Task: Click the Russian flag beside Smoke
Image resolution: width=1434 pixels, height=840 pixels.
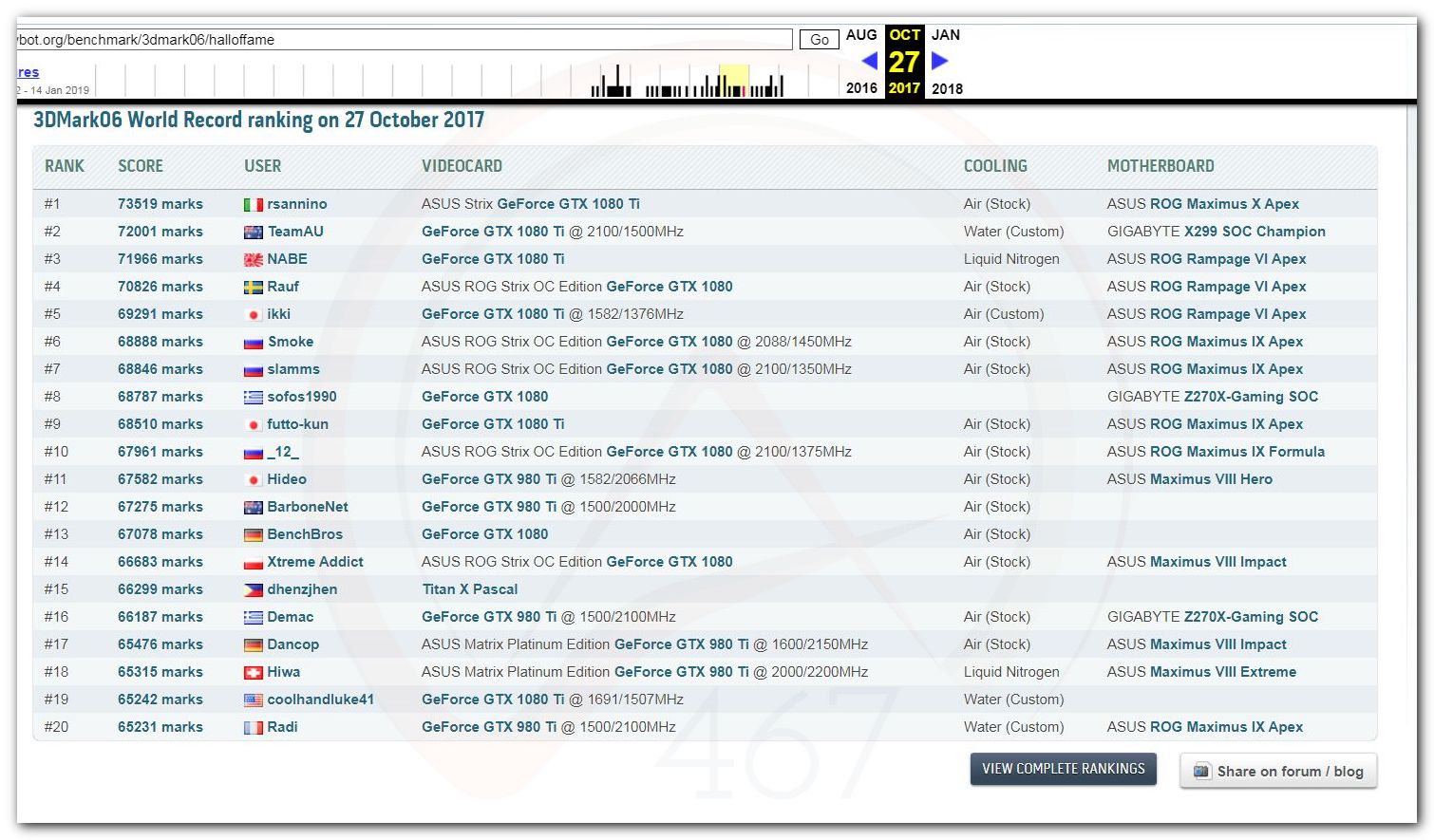Action: (x=253, y=342)
